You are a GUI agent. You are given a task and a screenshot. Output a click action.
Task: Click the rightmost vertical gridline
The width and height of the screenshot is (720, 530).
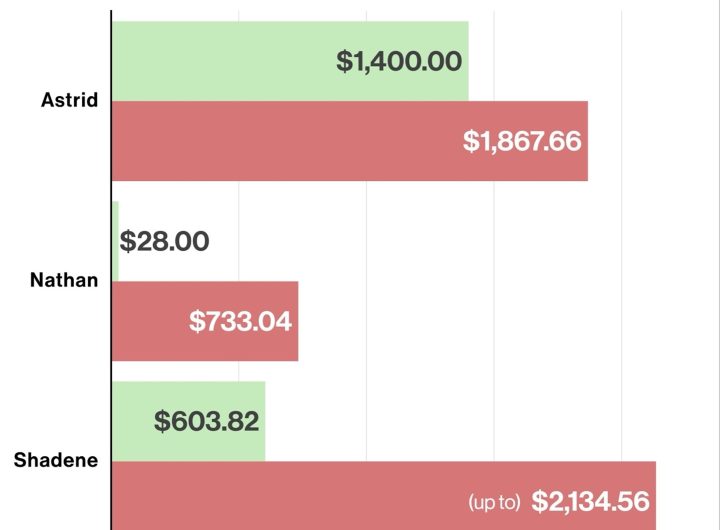(x=621, y=250)
